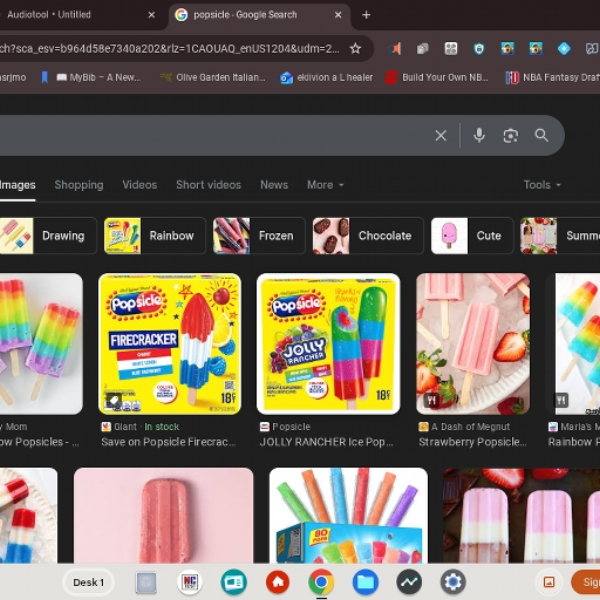
Task: Click the blue diamond extension icon
Action: click(x=564, y=49)
